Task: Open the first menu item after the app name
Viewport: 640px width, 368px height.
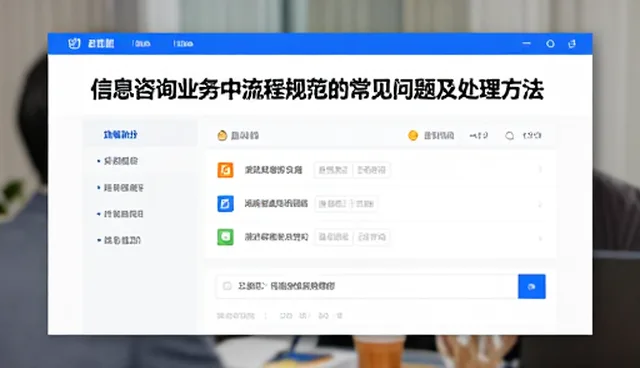Action: pyautogui.click(x=141, y=43)
